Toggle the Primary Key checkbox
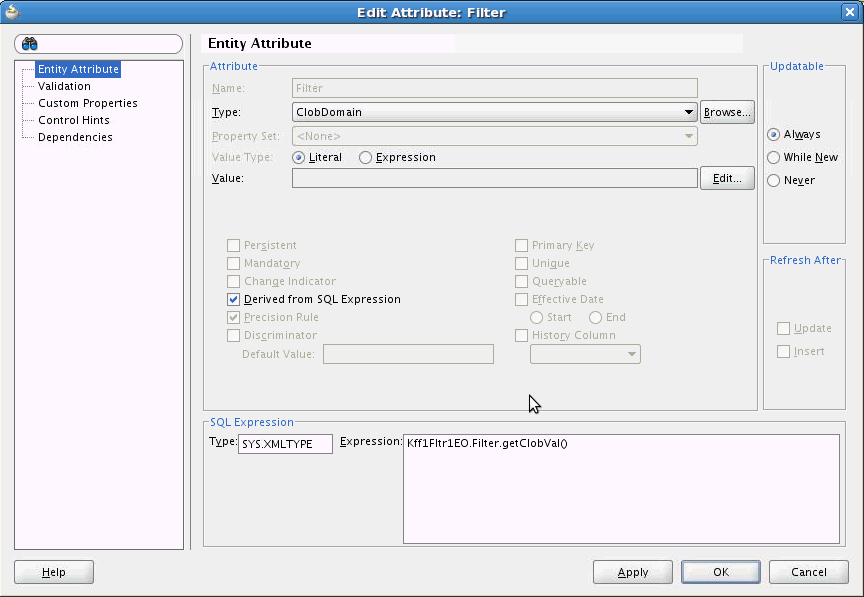The height and width of the screenshot is (597, 864). (x=521, y=245)
